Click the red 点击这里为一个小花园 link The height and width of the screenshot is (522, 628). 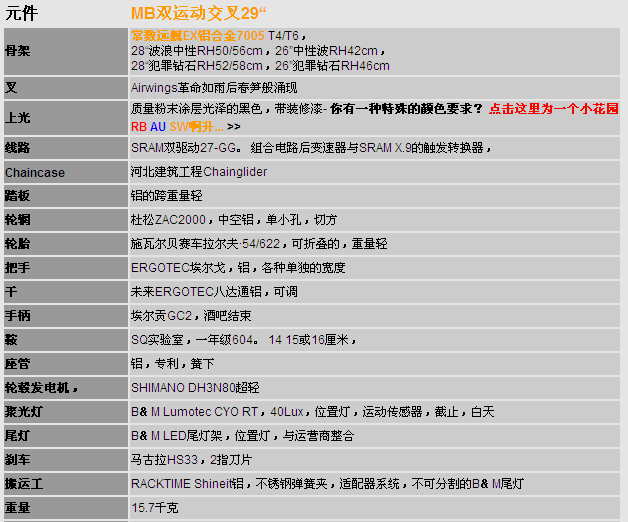(x=554, y=109)
